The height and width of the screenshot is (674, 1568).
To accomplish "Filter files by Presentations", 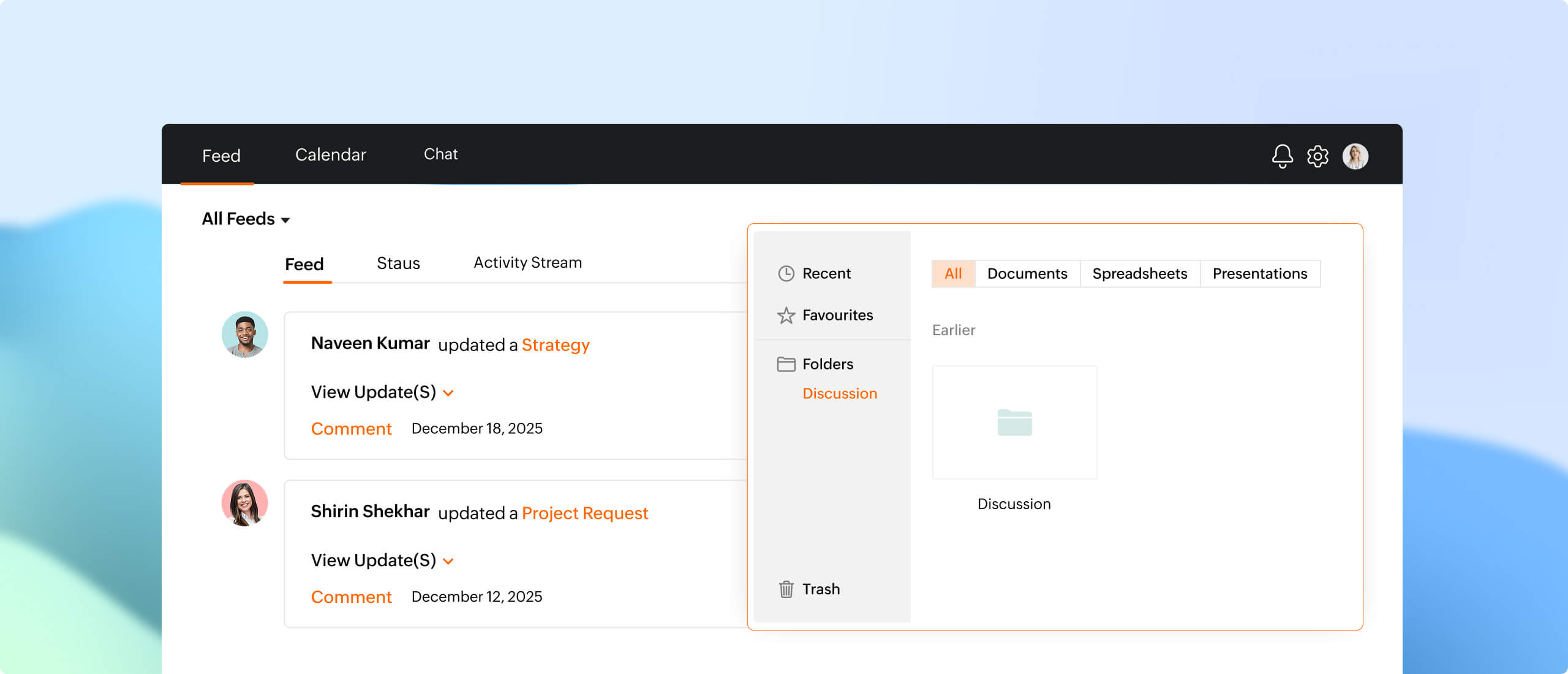I will 1259,273.
